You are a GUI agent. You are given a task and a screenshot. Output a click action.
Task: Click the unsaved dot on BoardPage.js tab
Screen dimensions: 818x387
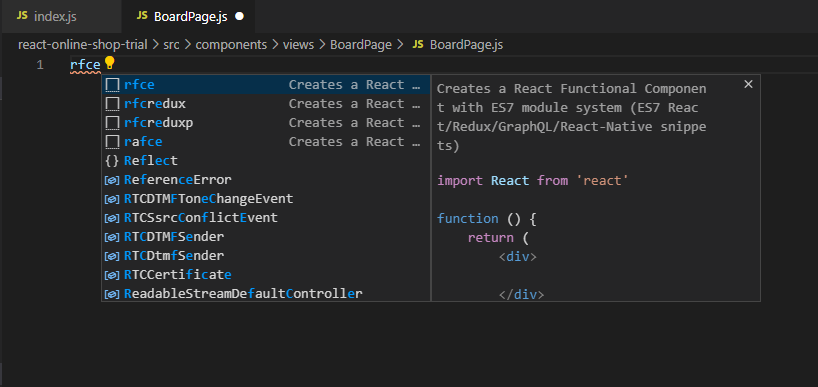pyautogui.click(x=239, y=17)
